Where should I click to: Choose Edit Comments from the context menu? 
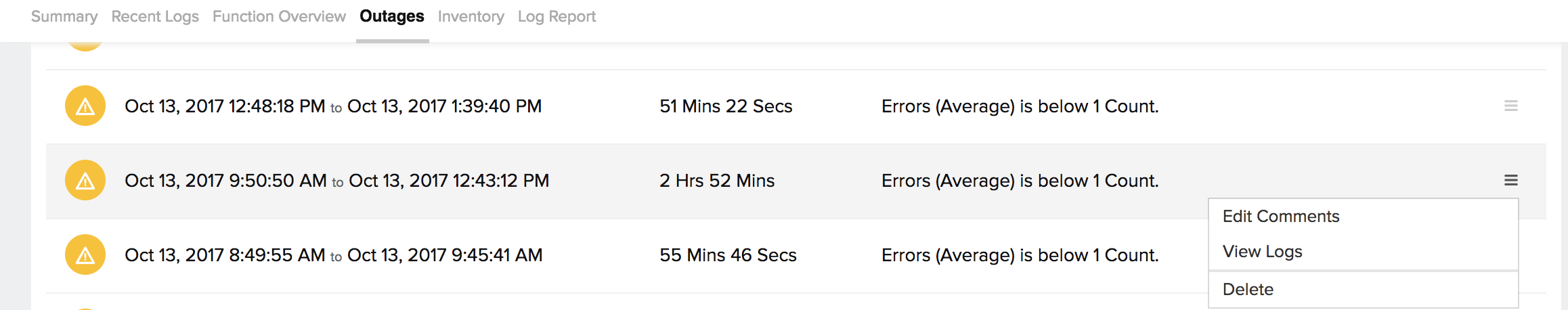[x=1280, y=217]
